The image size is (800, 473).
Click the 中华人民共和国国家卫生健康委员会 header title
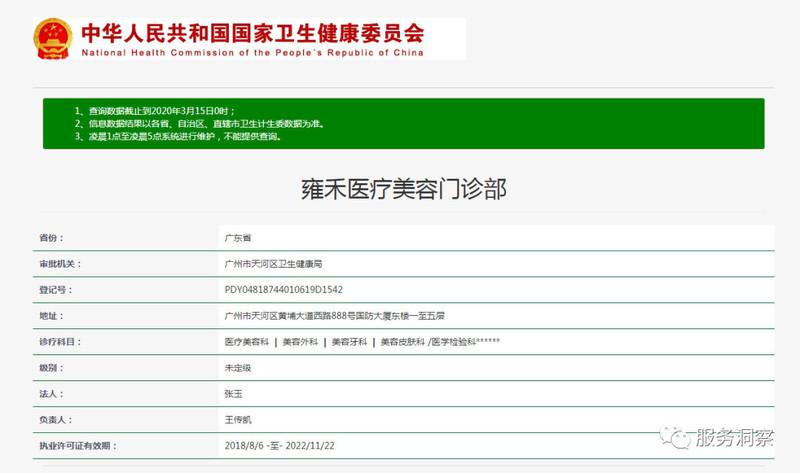(252, 30)
